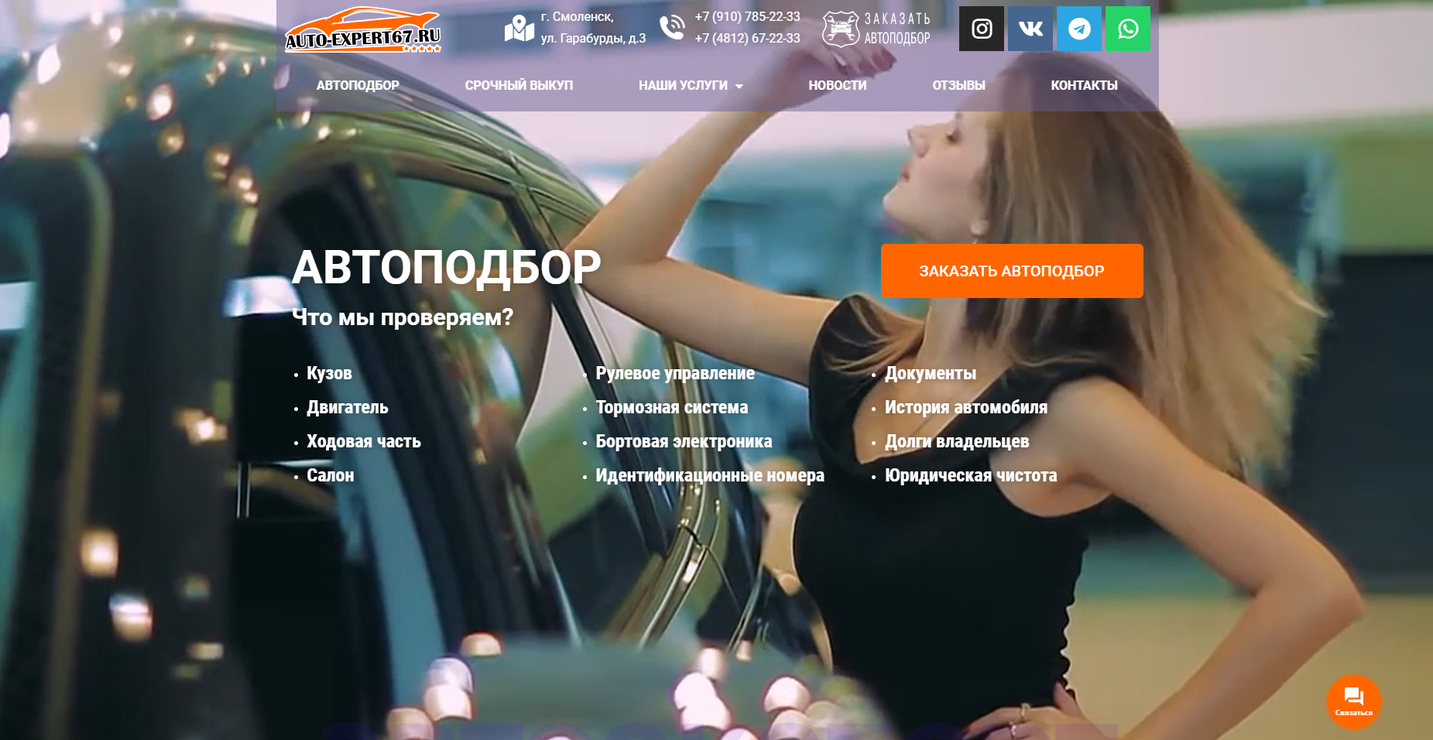
Task: Open the Автоподбор menu item
Action: point(358,86)
